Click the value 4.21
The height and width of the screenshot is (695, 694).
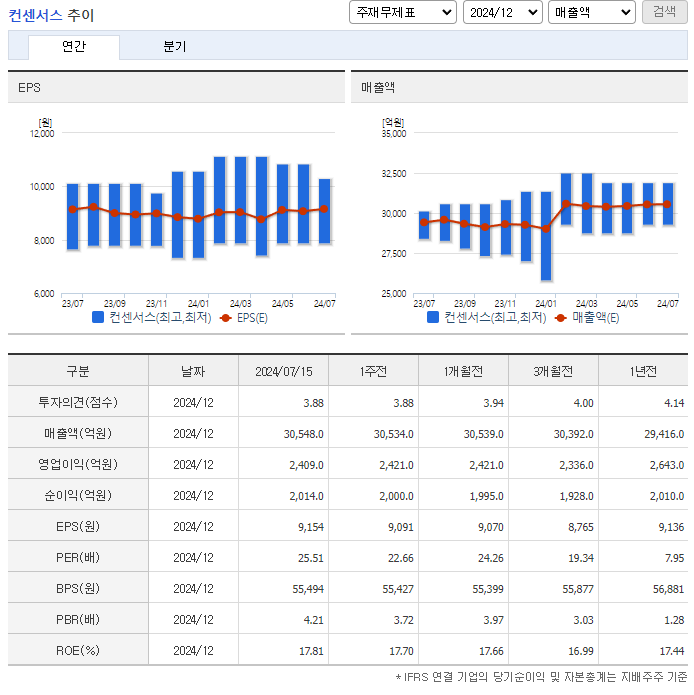click(313, 620)
